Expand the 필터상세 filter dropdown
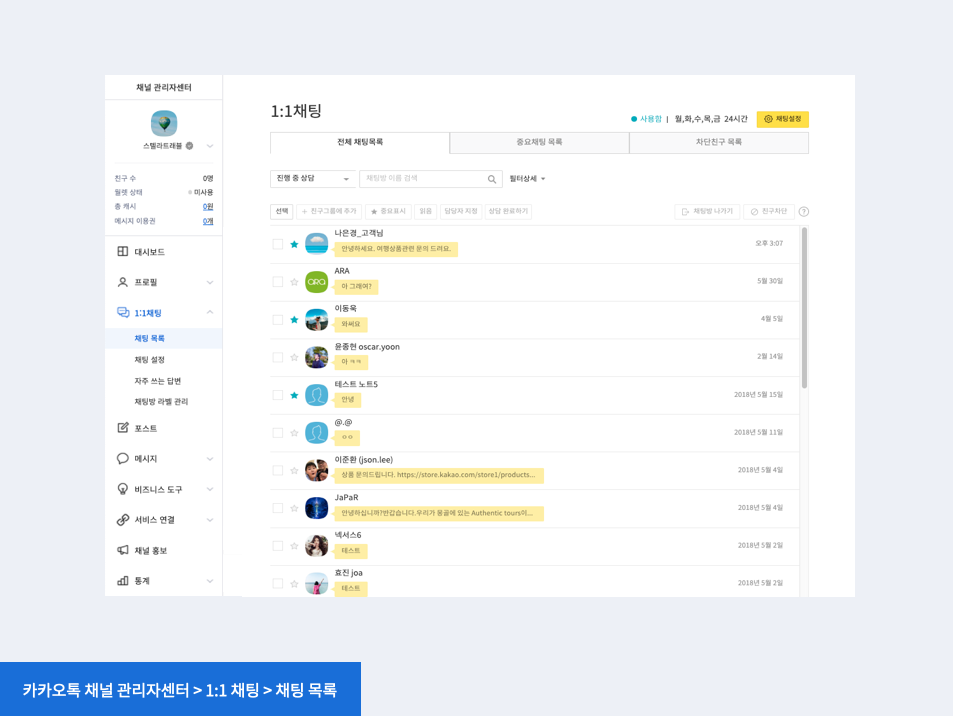953x716 pixels. 527,179
